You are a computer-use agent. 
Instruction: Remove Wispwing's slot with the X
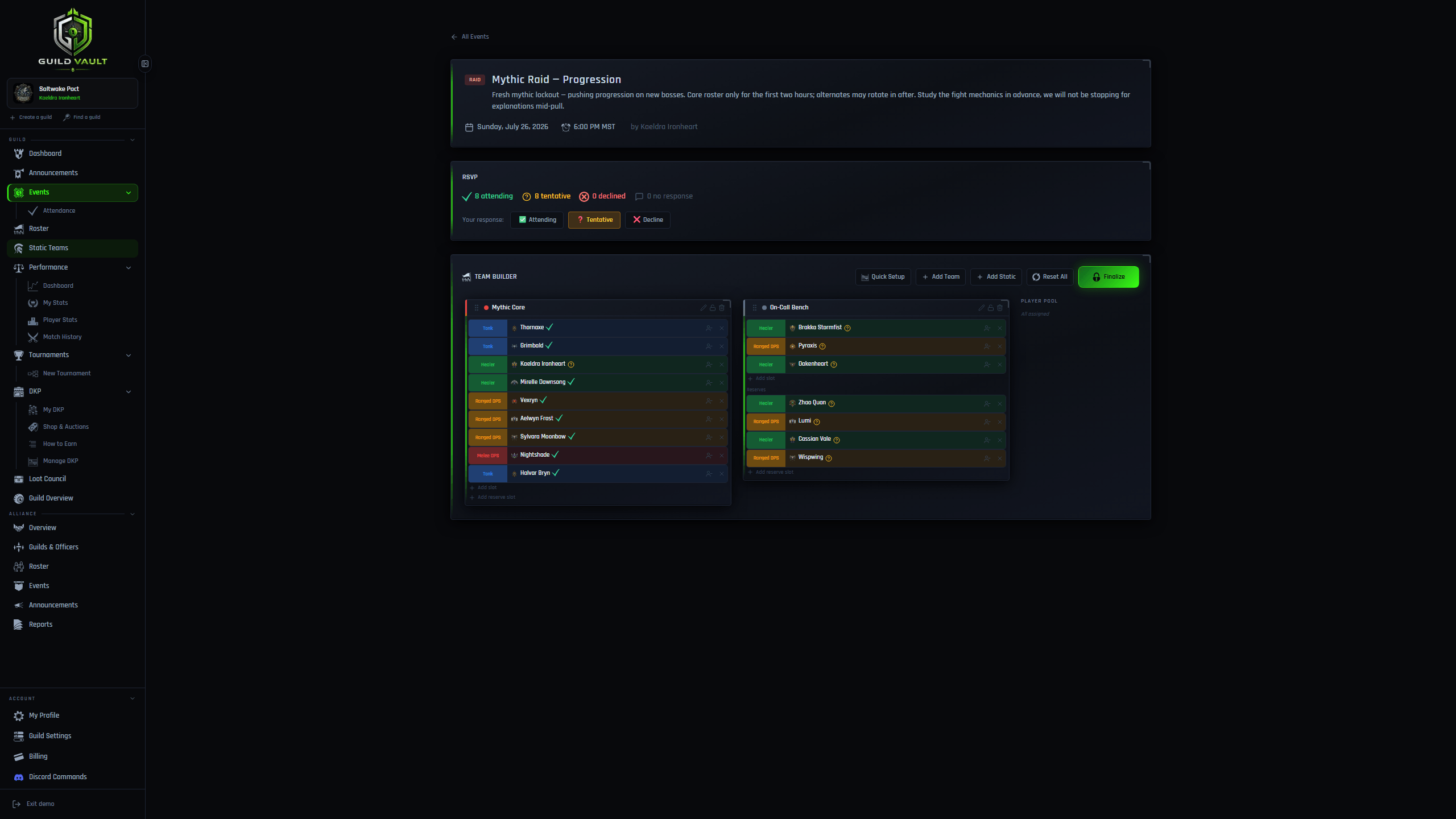pos(1000,458)
